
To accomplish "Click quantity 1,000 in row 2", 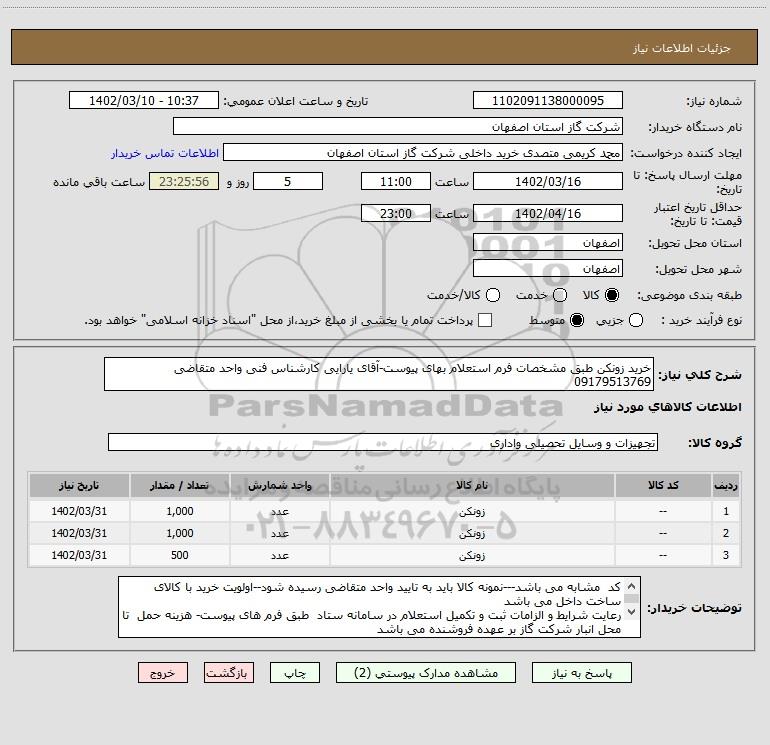I will [x=180, y=533].
